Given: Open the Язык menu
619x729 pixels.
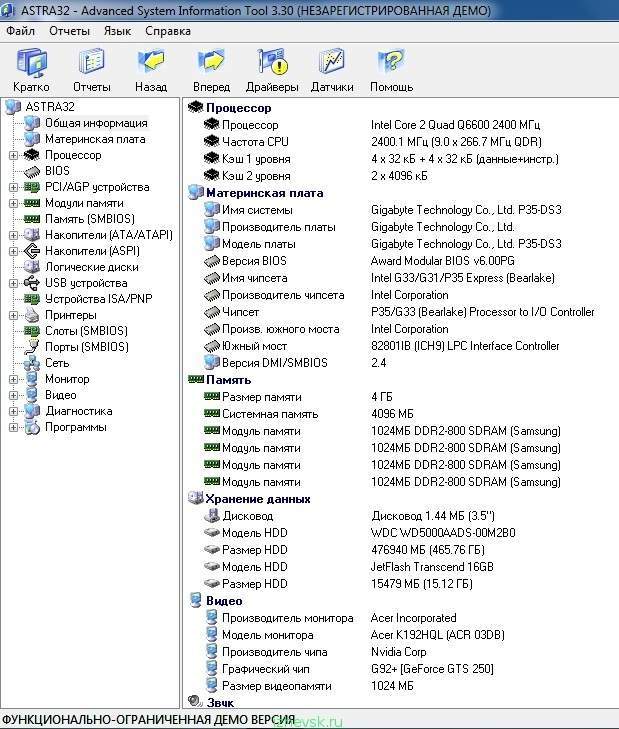Looking at the screenshot, I should point(117,31).
